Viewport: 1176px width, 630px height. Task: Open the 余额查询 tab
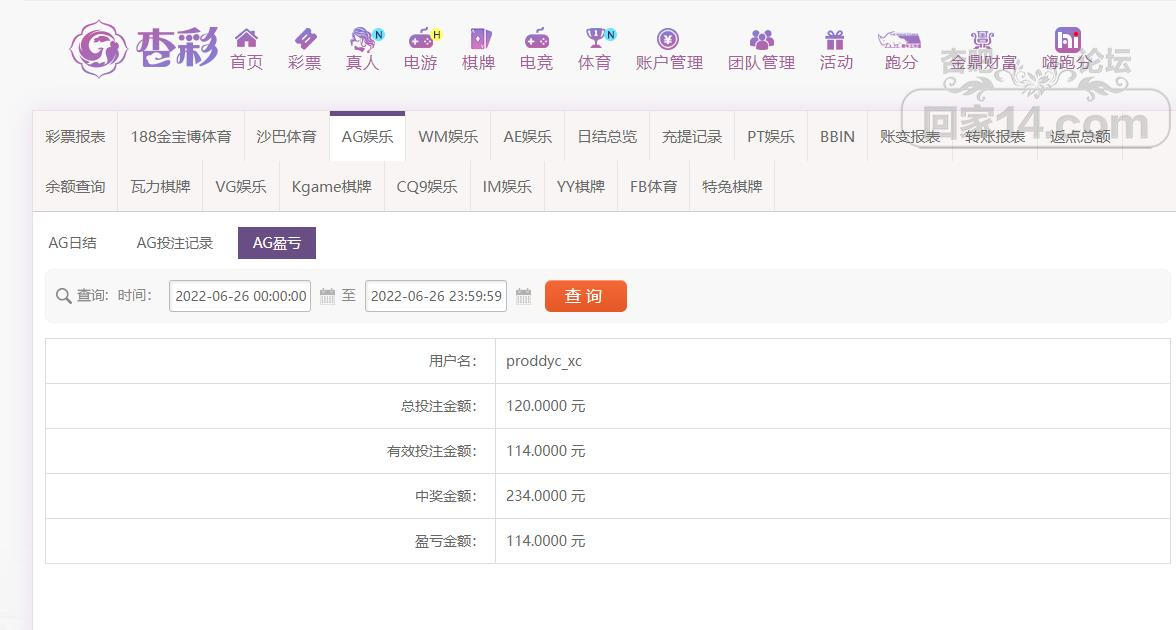point(75,187)
